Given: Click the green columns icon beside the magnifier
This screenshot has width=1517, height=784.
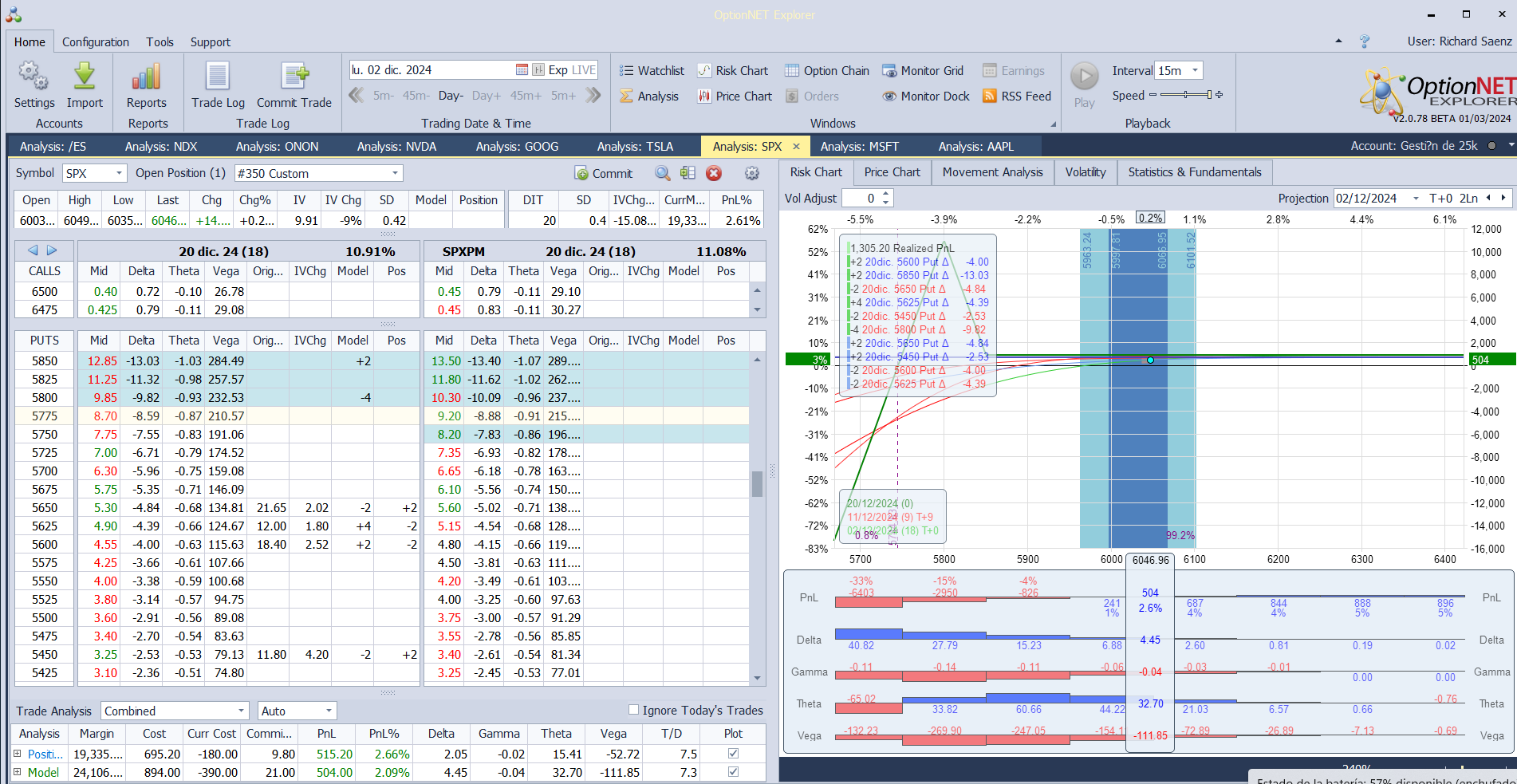Looking at the screenshot, I should [688, 173].
